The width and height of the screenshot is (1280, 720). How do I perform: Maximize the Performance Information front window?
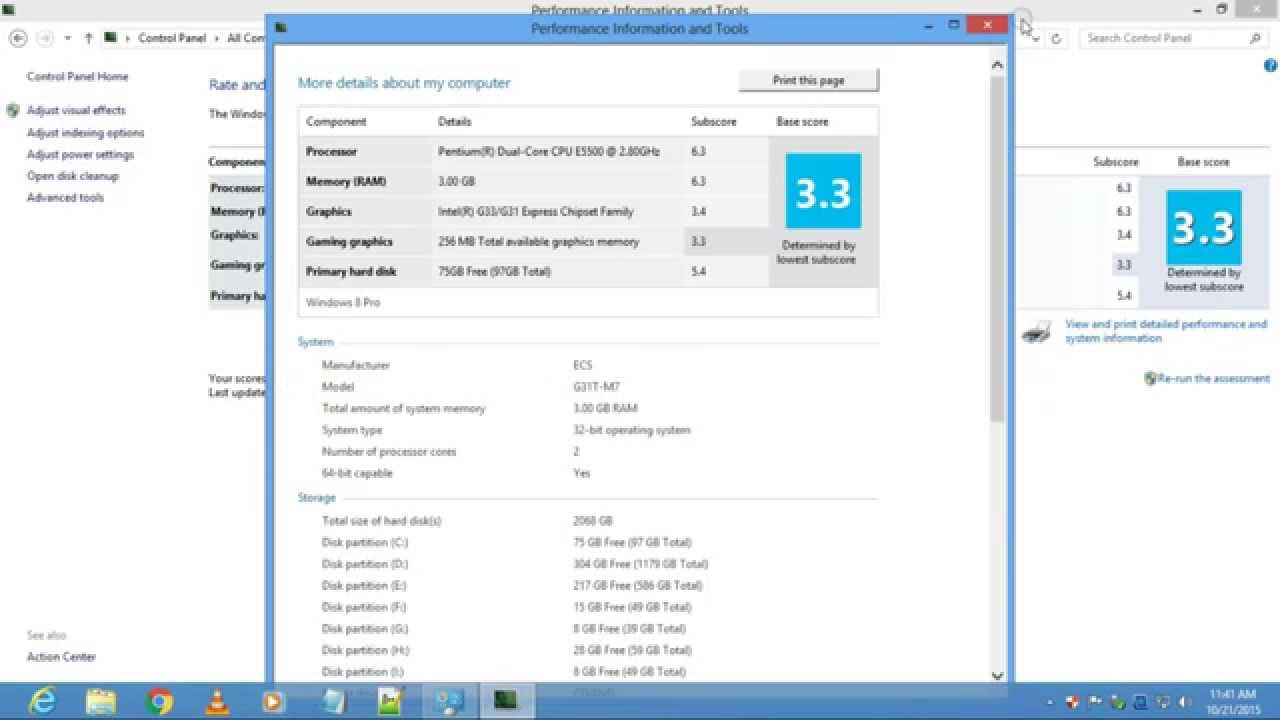click(x=954, y=26)
